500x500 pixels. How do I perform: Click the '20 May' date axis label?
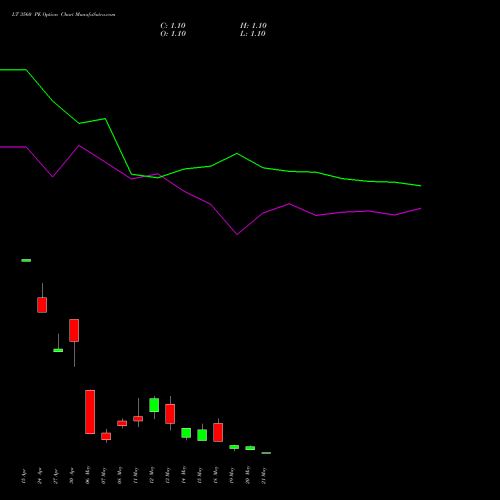(248, 475)
